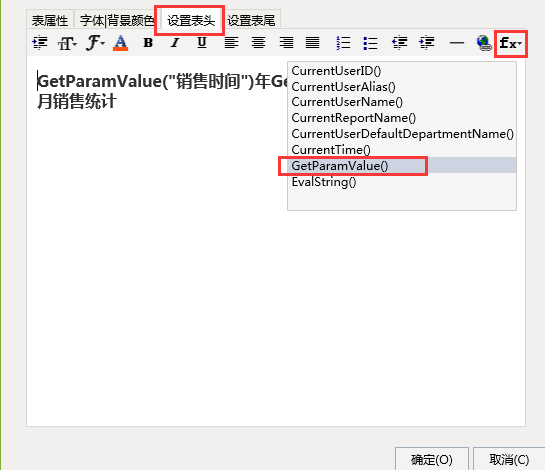The height and width of the screenshot is (470, 545).
Task: Open the font size dropdown
Action: (x=67, y=43)
